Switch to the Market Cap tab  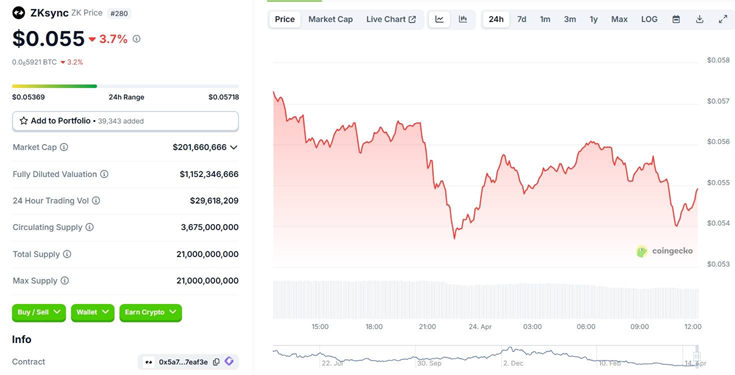point(330,19)
